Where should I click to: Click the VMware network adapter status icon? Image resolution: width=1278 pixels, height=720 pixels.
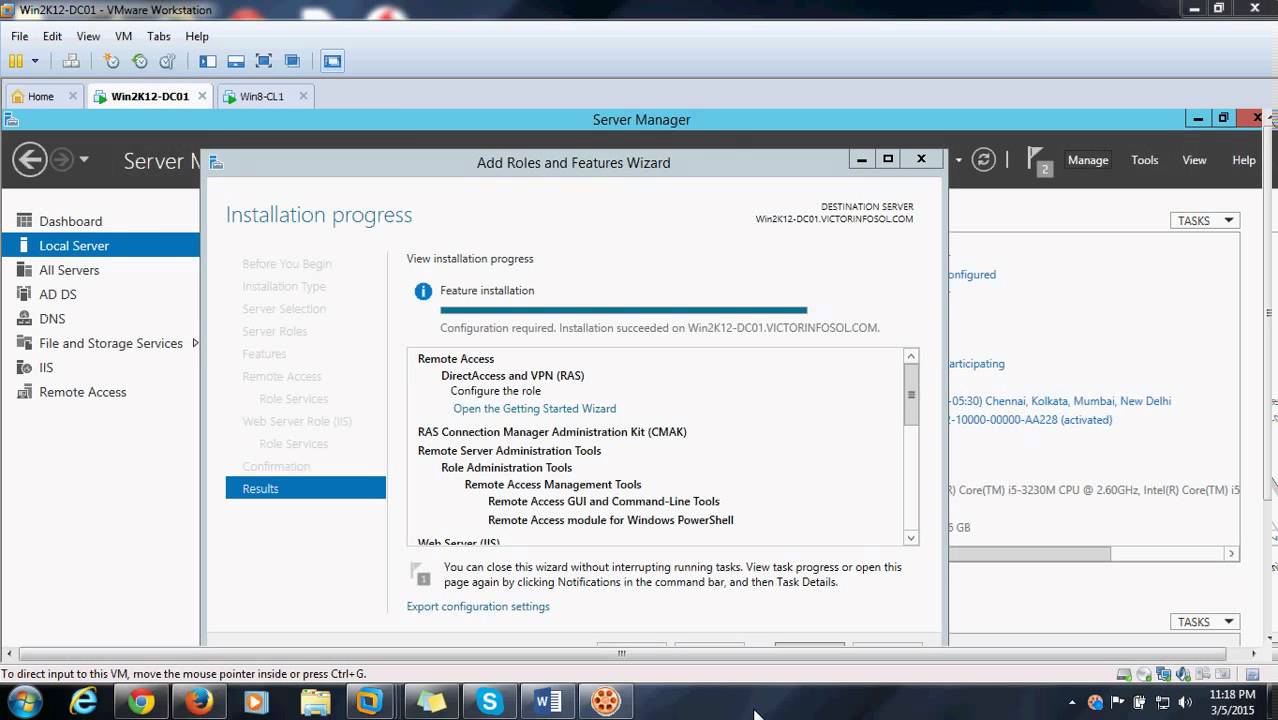tap(1163, 675)
